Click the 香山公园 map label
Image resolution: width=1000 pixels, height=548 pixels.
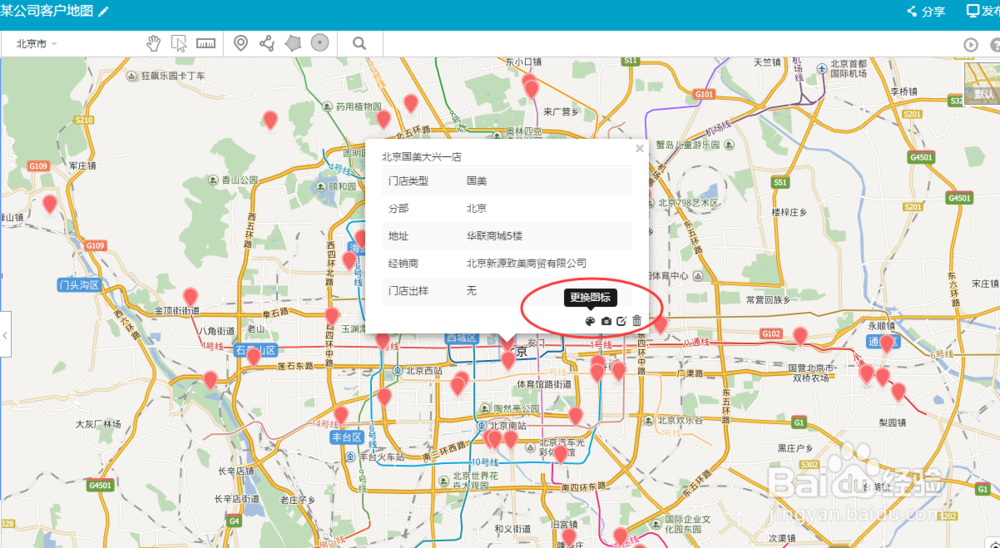(240, 181)
